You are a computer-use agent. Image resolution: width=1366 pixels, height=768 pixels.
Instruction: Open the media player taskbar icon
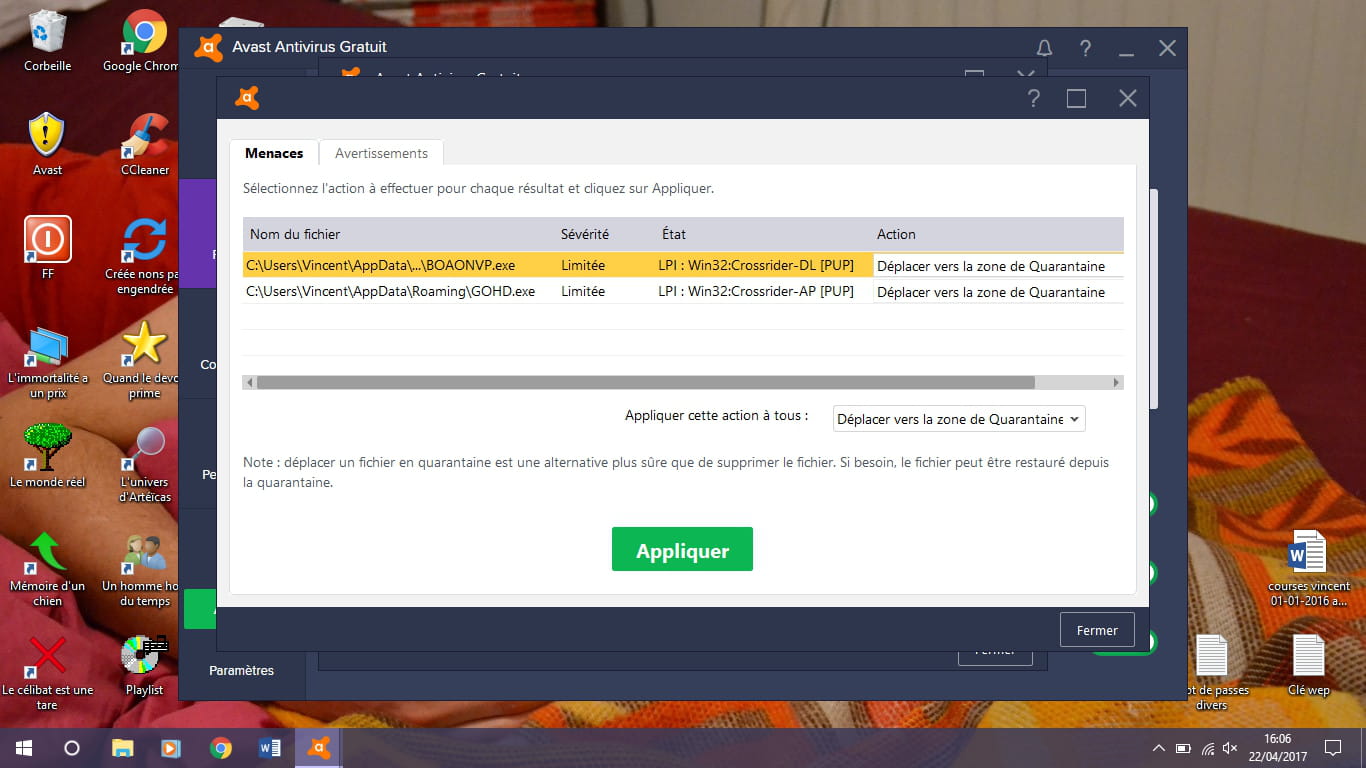point(171,747)
